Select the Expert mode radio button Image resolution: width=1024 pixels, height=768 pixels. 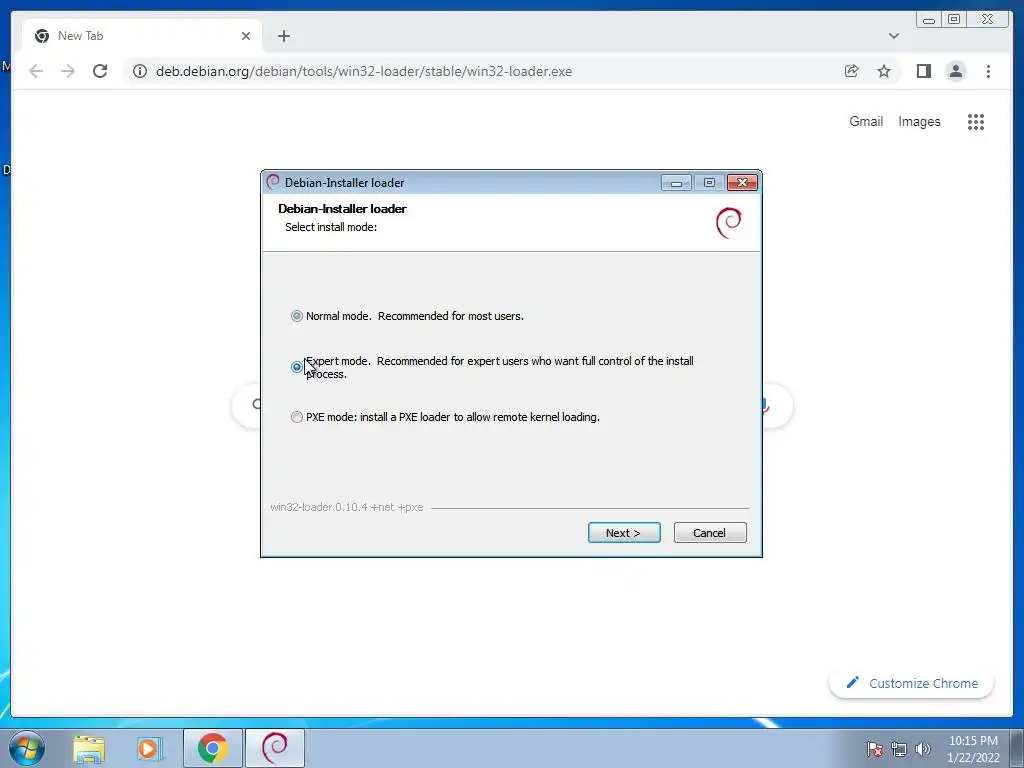pyautogui.click(x=296, y=367)
